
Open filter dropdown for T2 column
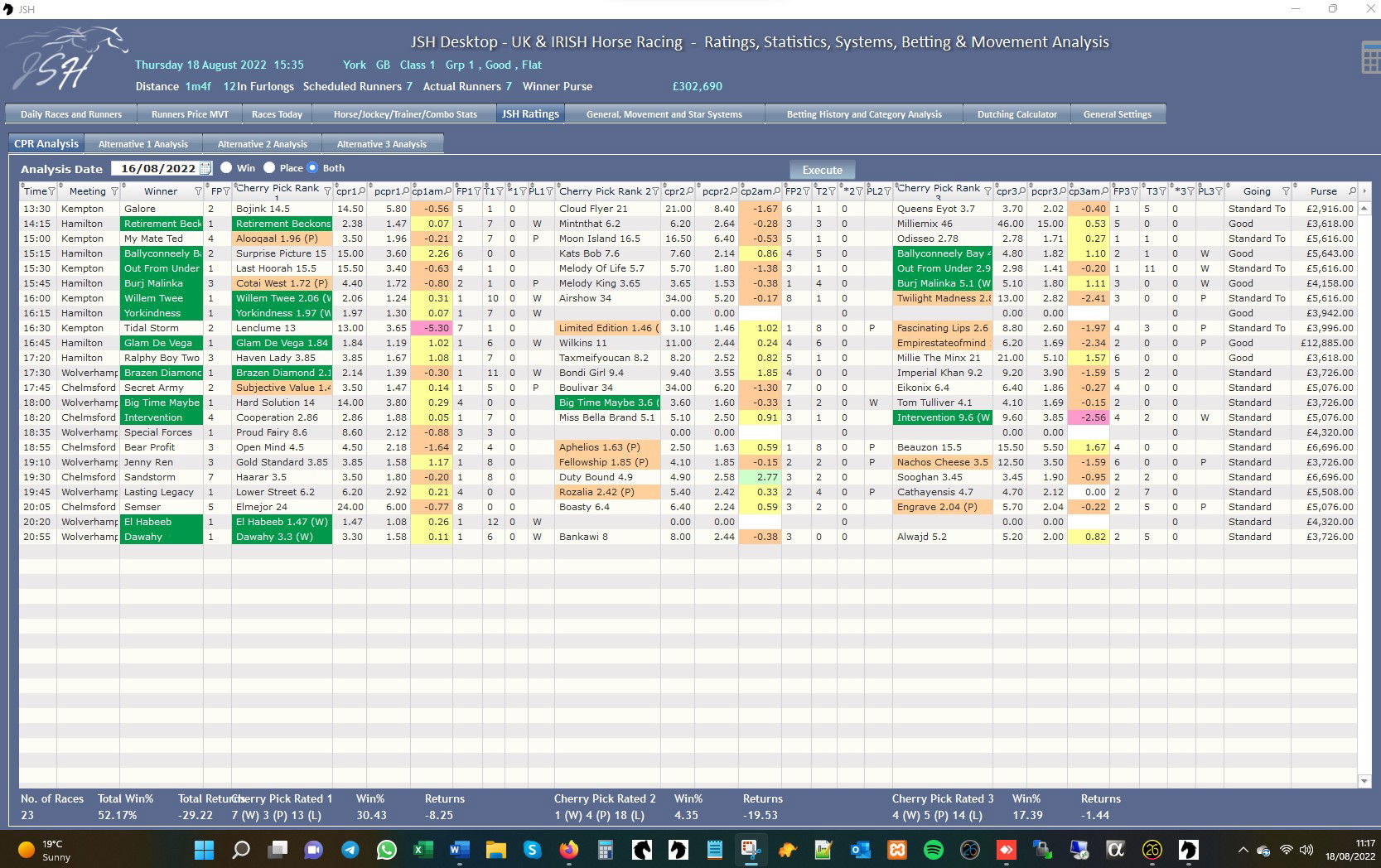(831, 191)
